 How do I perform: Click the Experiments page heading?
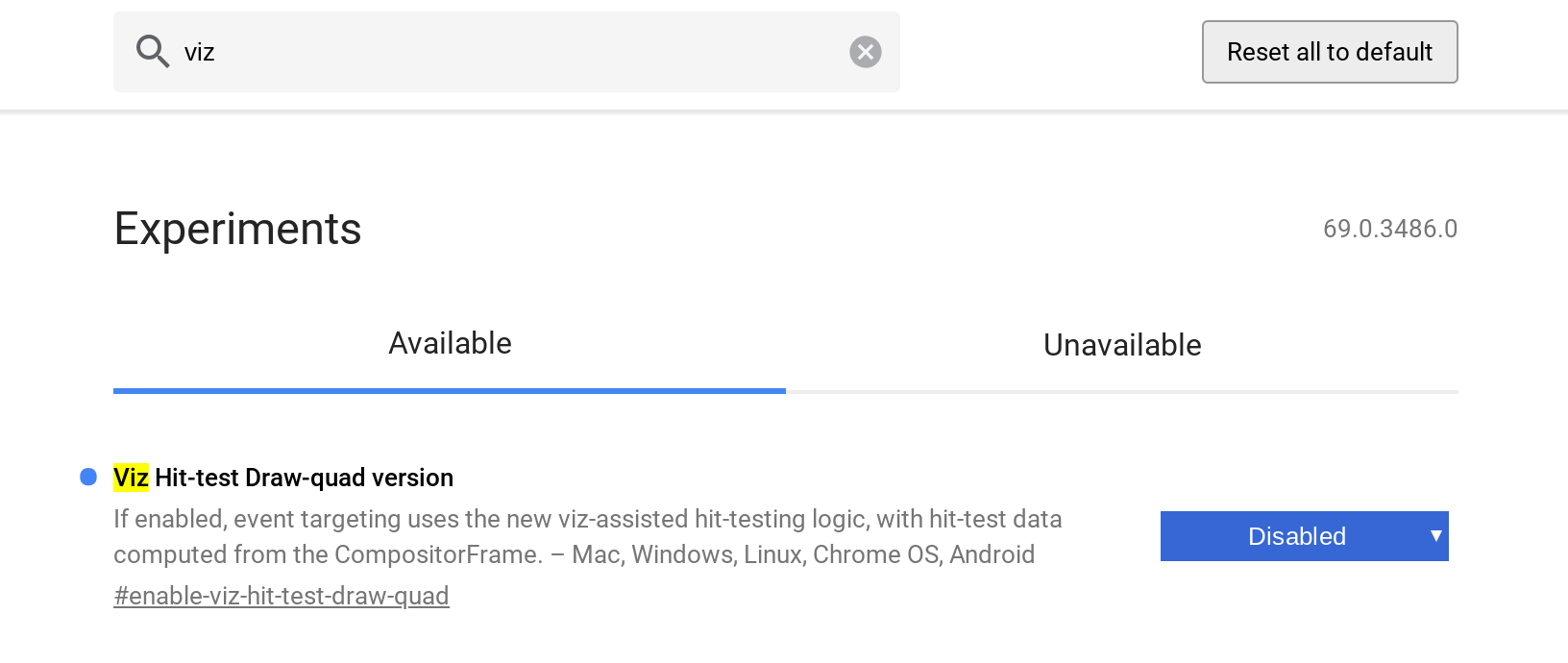[x=237, y=229]
